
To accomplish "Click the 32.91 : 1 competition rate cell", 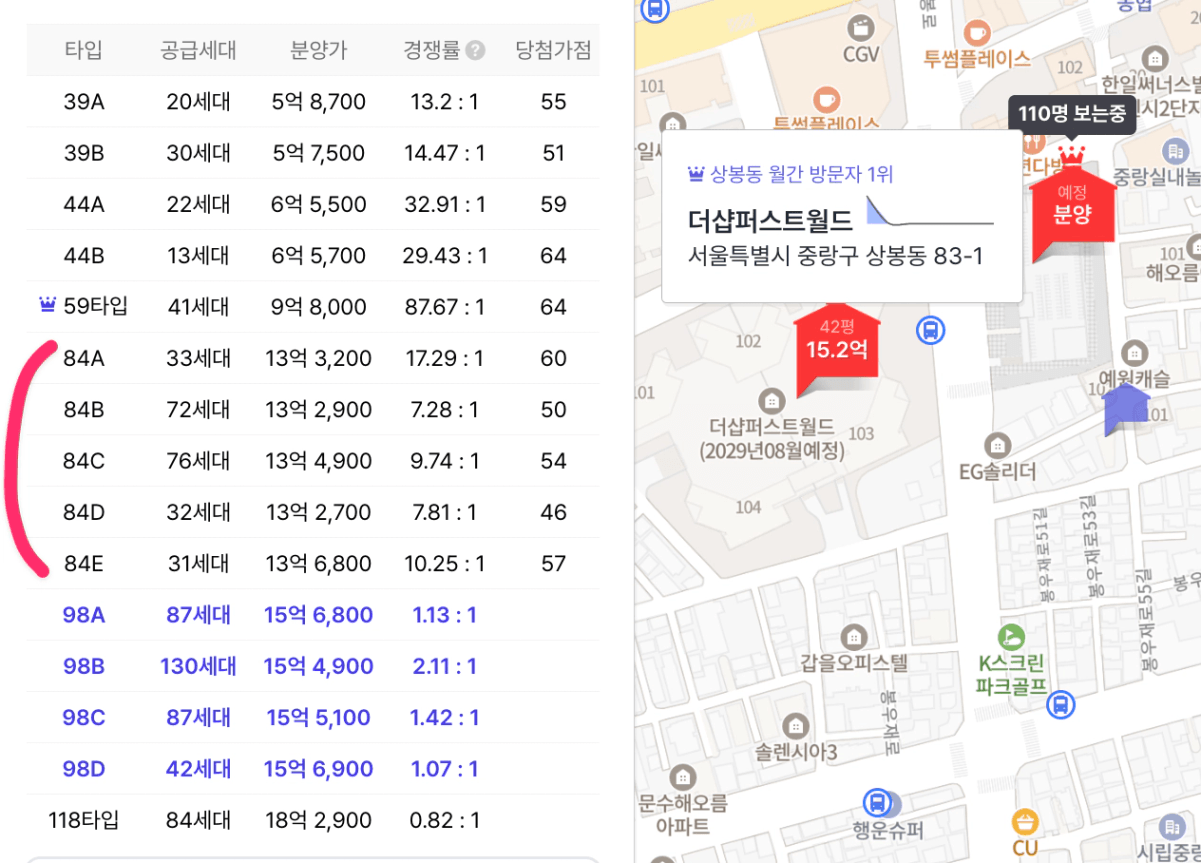I will 445,204.
